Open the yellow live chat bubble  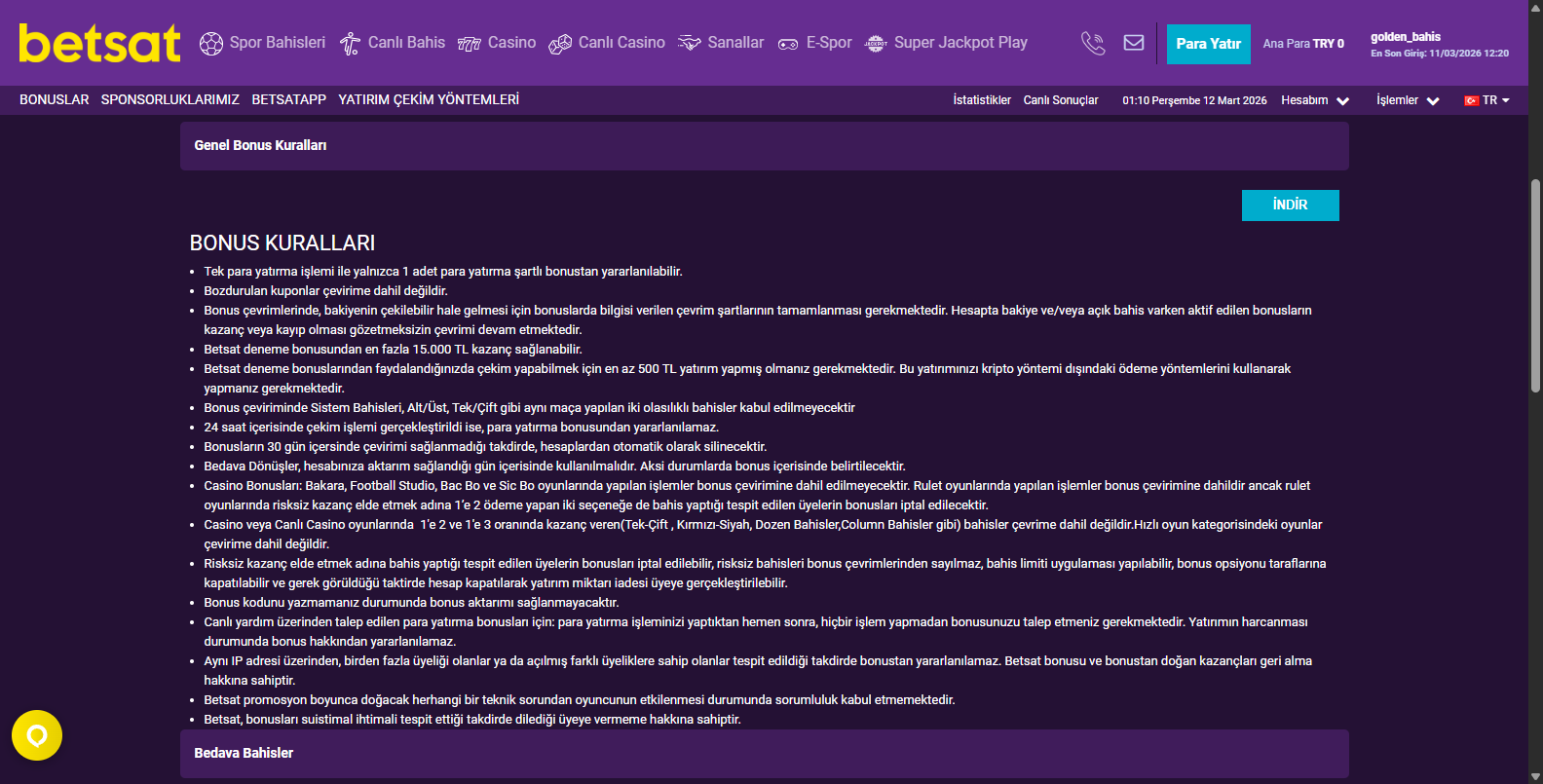click(x=37, y=735)
